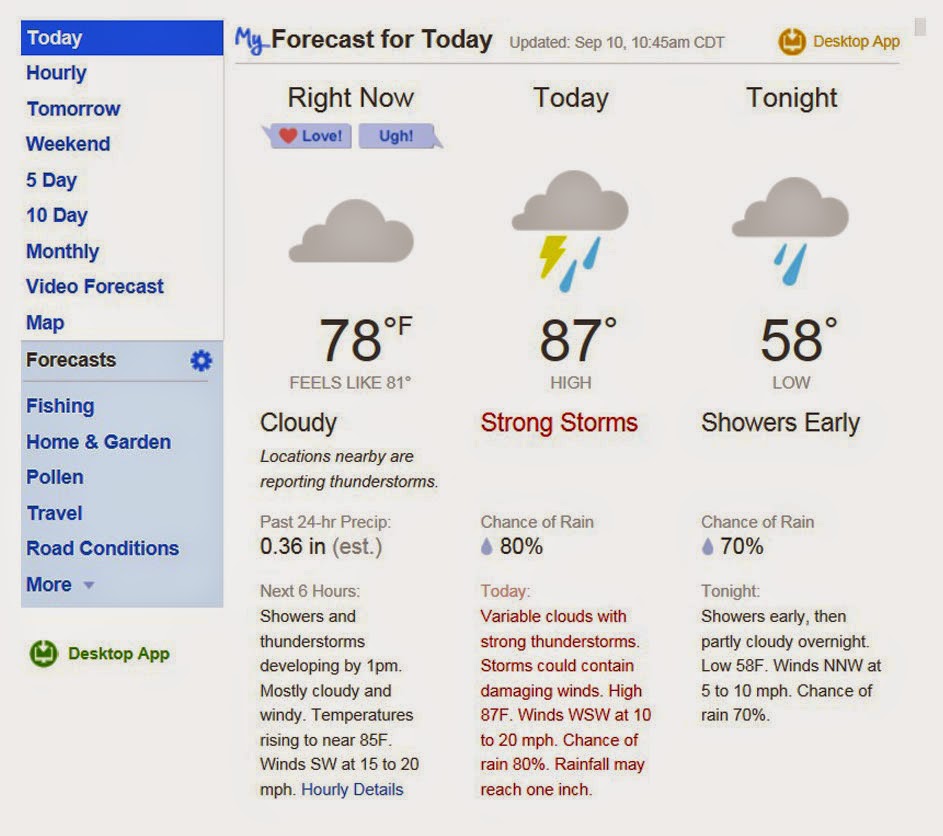The height and width of the screenshot is (836, 943).
Task: Open the 10 Day forecast
Action: [x=57, y=215]
